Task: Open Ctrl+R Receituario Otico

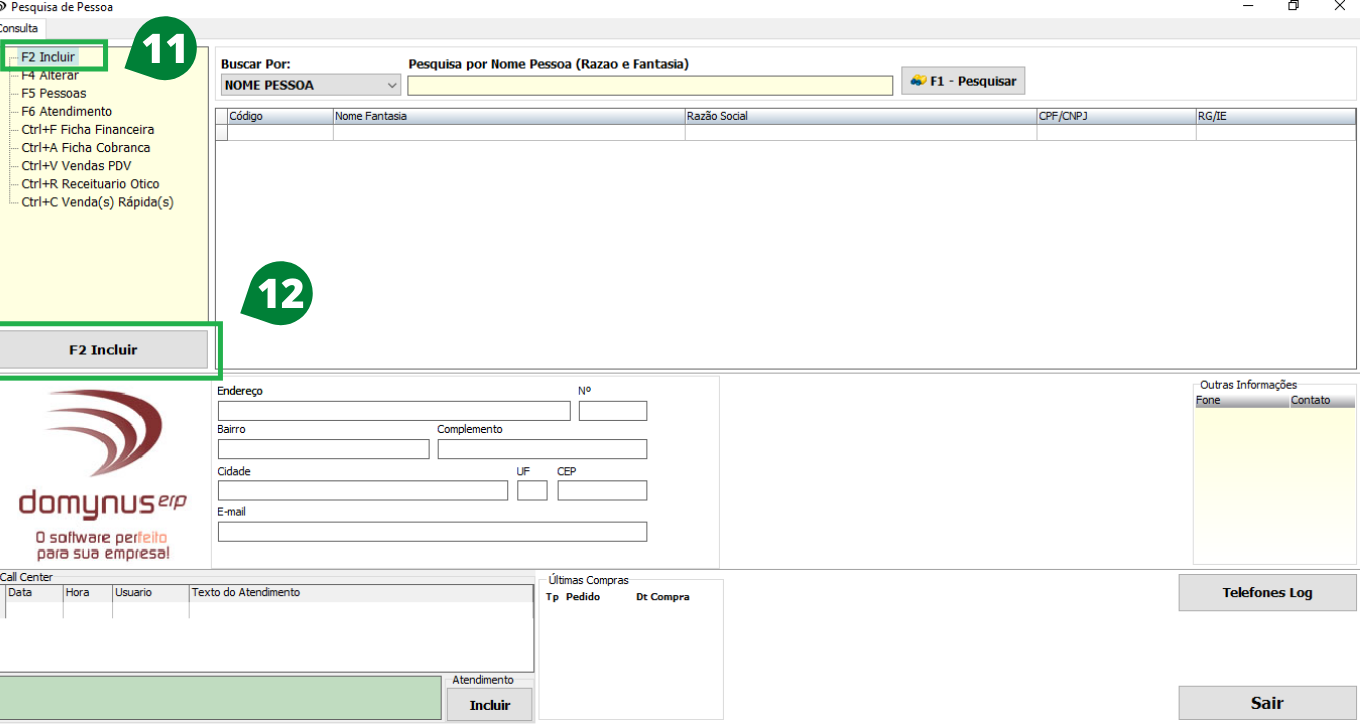Action: [90, 183]
